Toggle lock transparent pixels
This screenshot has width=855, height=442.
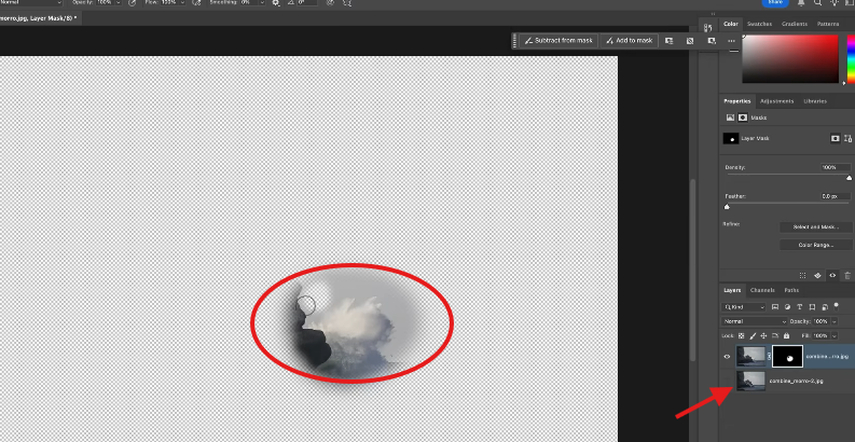pos(741,336)
